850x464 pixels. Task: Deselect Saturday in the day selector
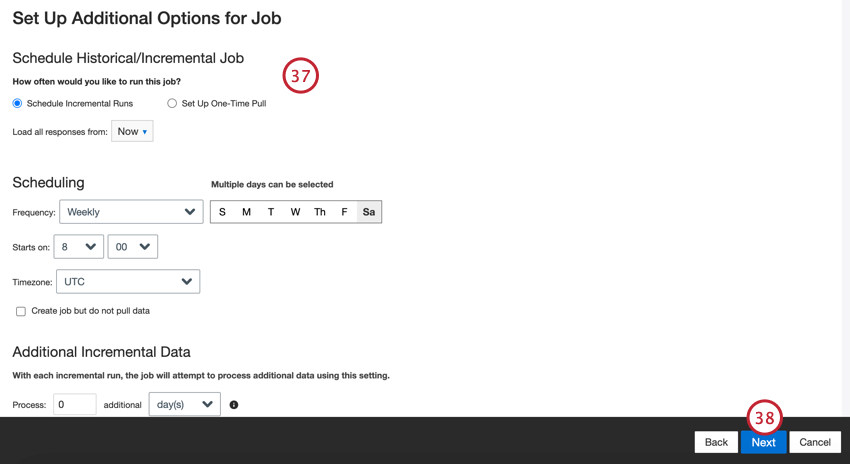369,212
